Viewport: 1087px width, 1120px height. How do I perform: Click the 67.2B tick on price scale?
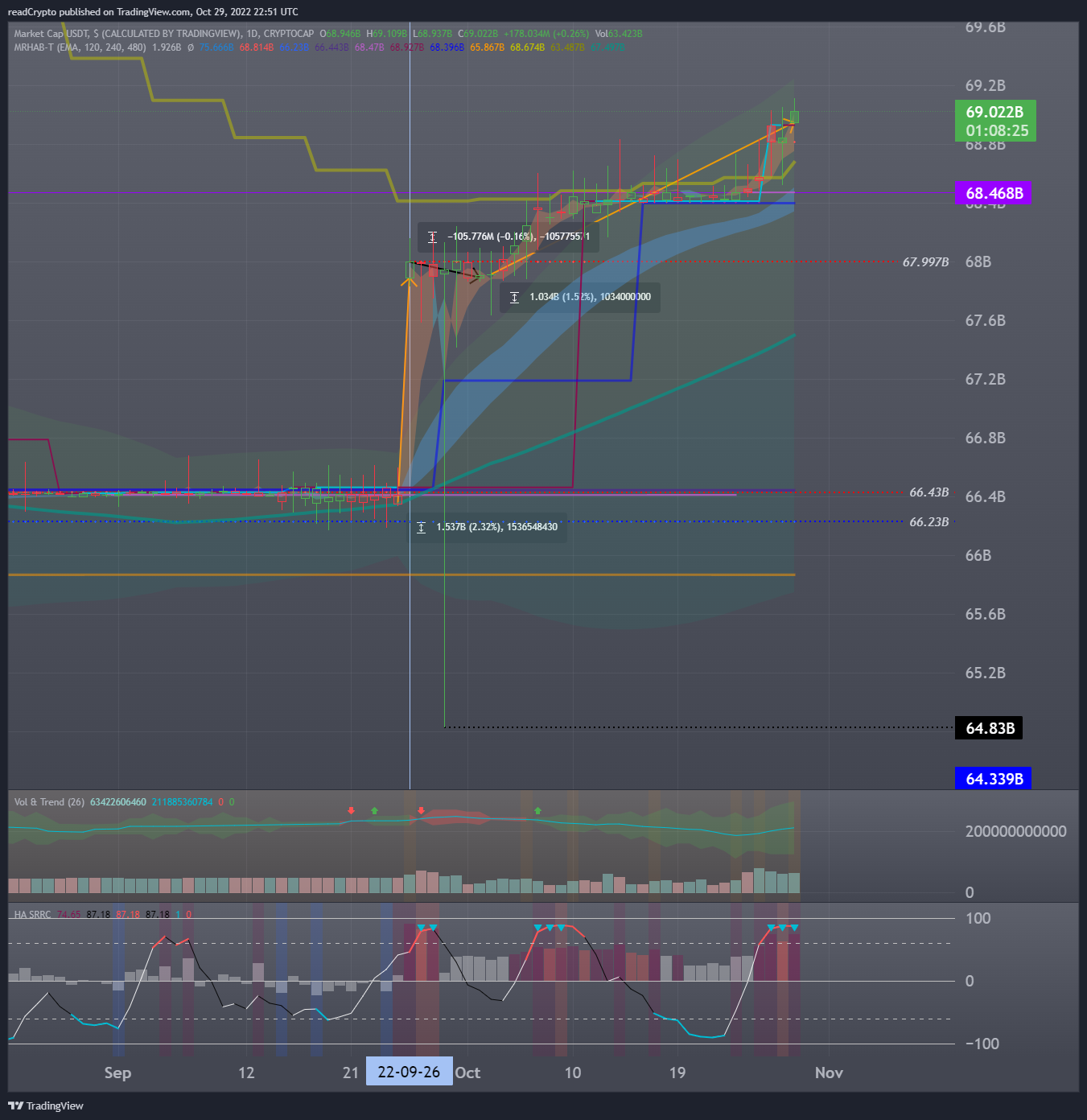985,379
